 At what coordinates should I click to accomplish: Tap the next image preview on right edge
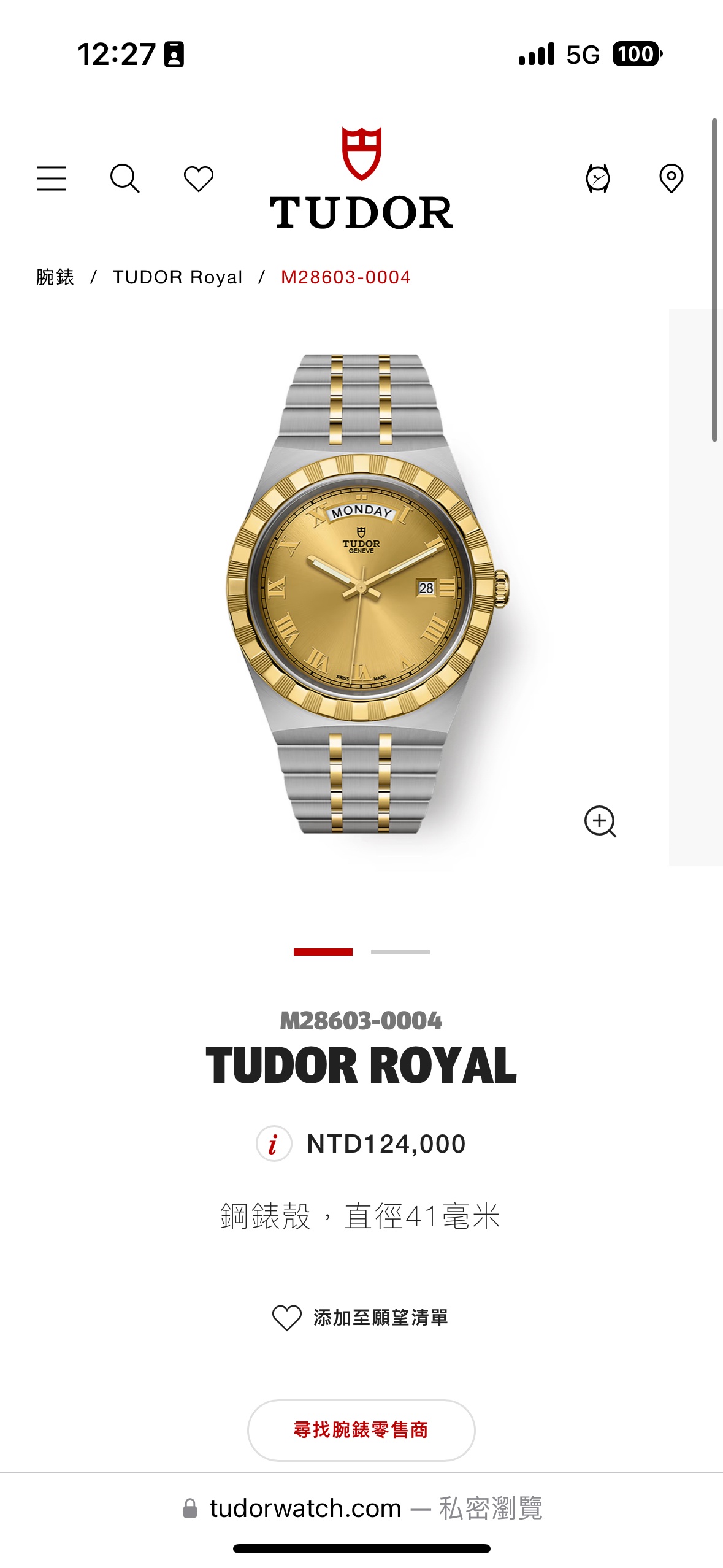pyautogui.click(x=695, y=587)
